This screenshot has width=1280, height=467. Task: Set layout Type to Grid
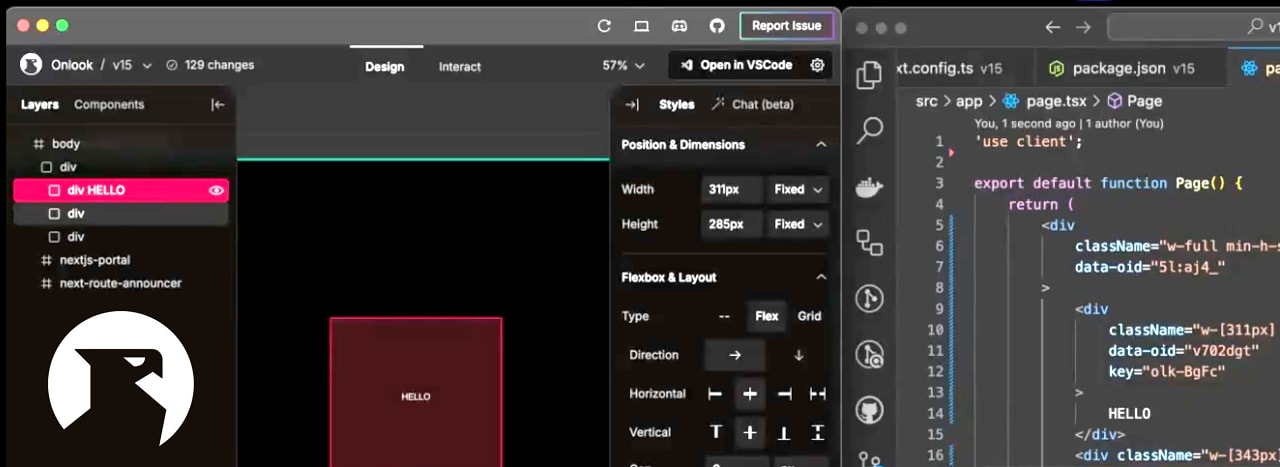coord(809,316)
